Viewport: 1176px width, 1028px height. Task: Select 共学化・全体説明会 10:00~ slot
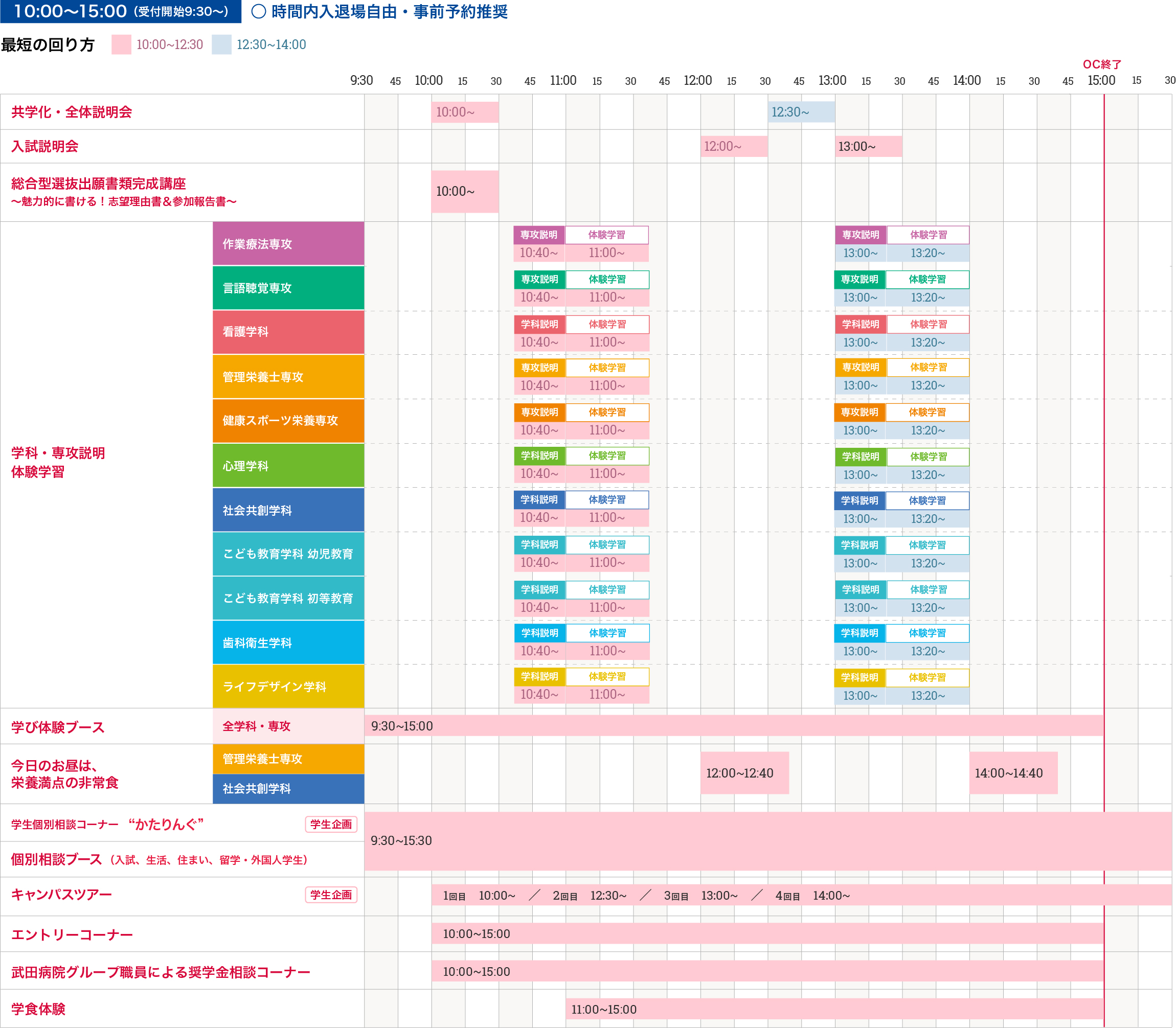click(x=465, y=112)
